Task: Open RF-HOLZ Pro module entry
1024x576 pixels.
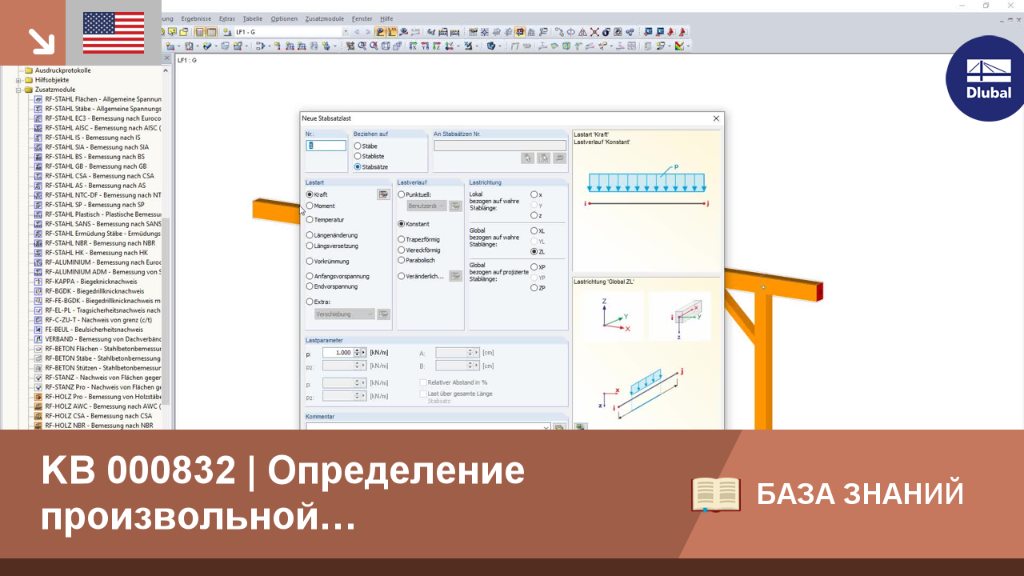Action: (x=103, y=396)
